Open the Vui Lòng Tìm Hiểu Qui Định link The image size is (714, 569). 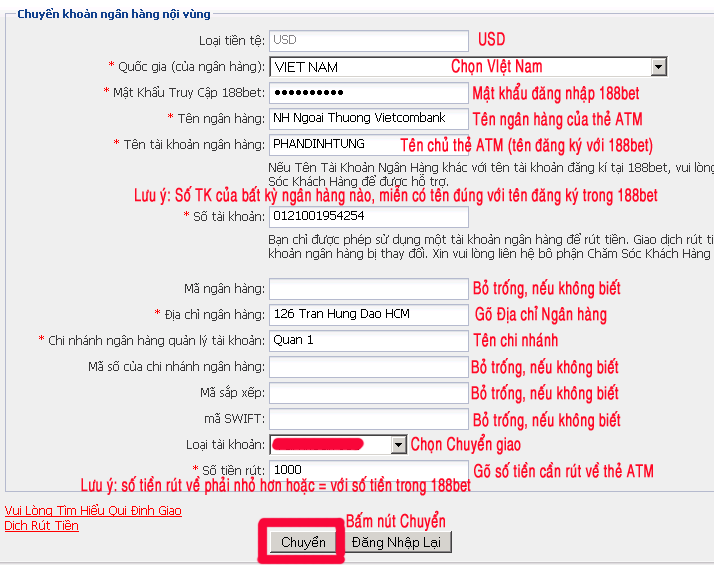[x=93, y=518]
